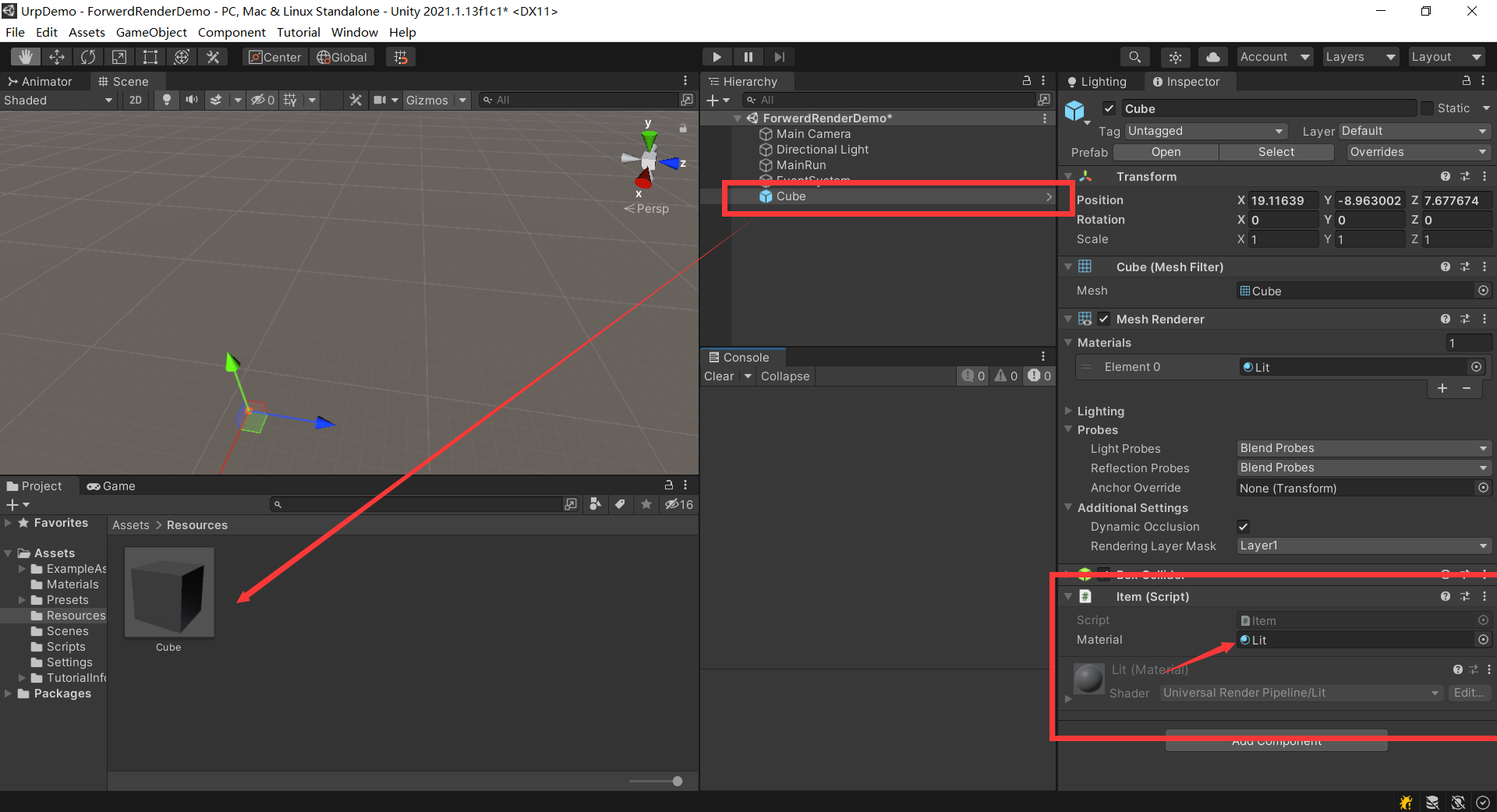Select the Cube asset thumbnail in Resources
The width and height of the screenshot is (1497, 812).
168,592
